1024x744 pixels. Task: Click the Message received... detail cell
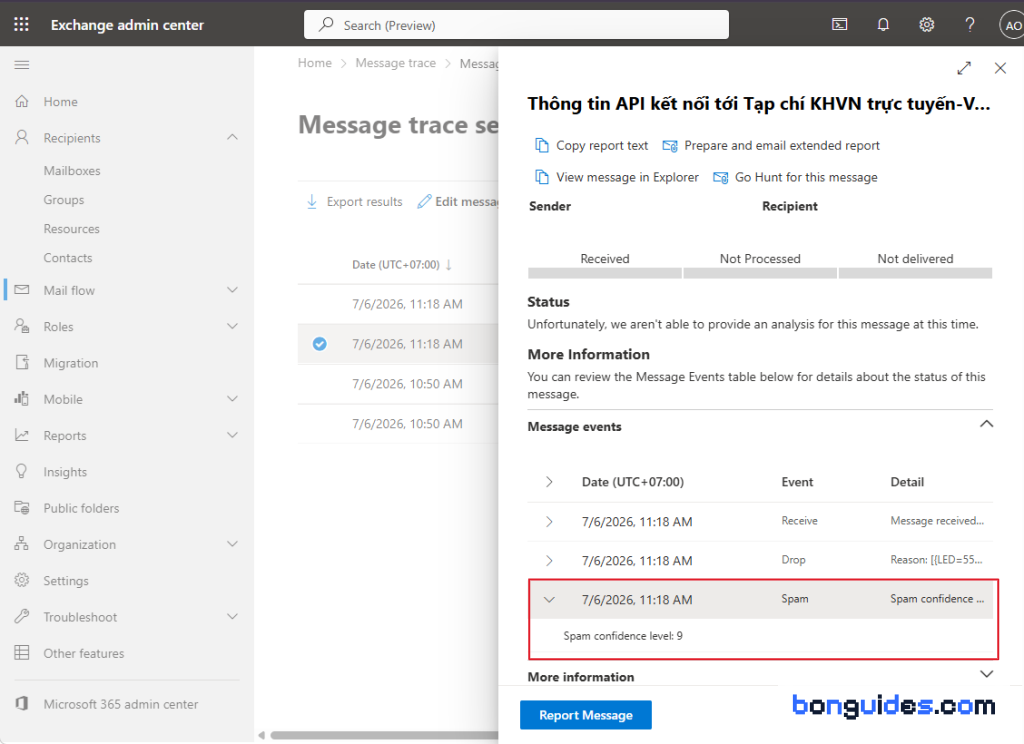tap(936, 521)
